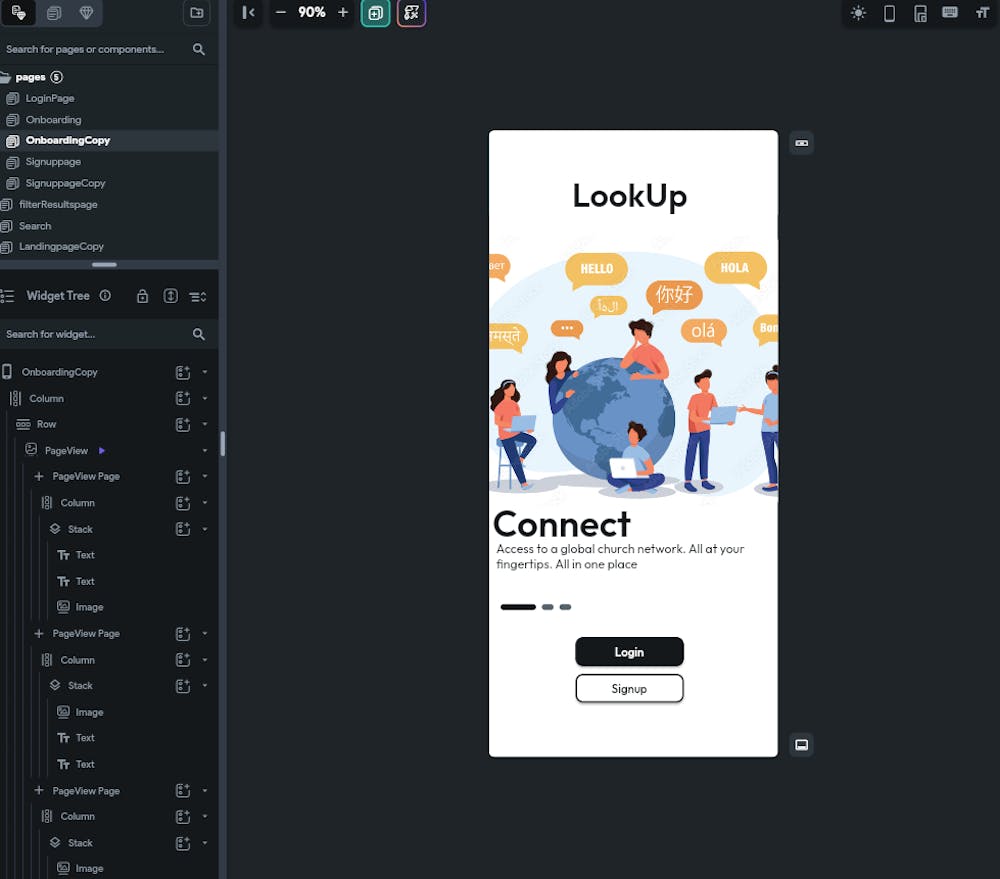Open the multi-size device preview icon

coord(920,13)
